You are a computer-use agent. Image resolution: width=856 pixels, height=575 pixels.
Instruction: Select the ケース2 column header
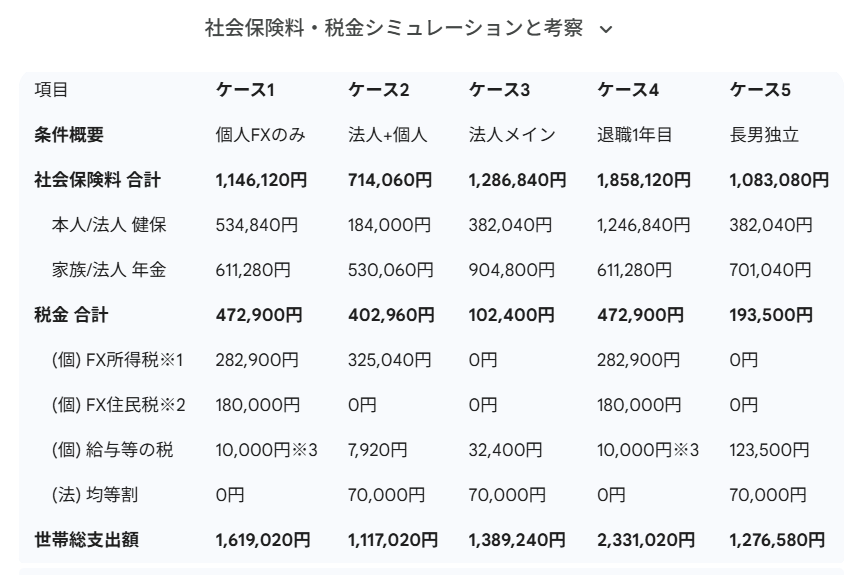pos(379,90)
